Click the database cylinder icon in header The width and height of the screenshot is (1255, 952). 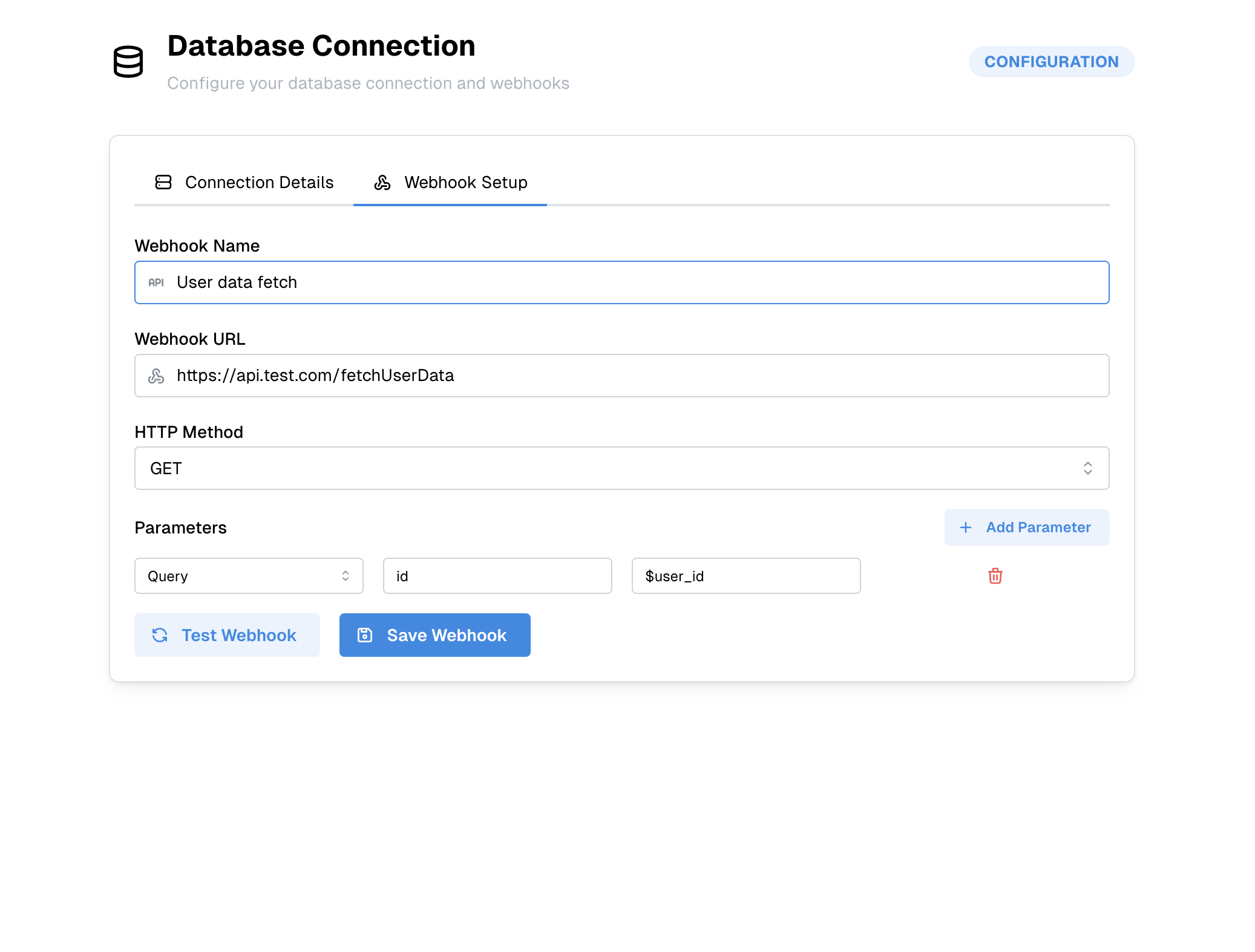pos(128,62)
